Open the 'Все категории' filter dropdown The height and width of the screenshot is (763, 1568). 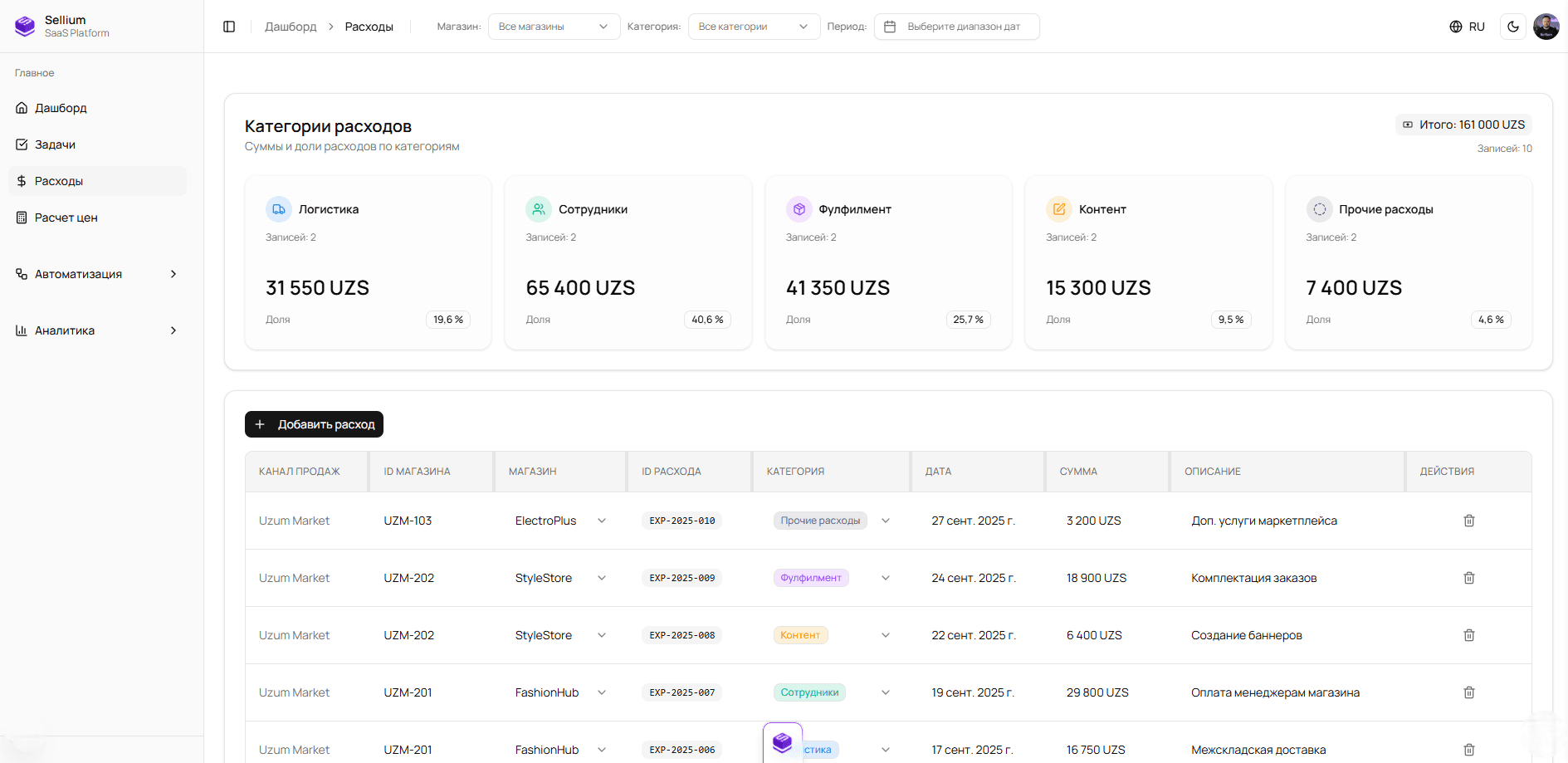pyautogui.click(x=753, y=27)
